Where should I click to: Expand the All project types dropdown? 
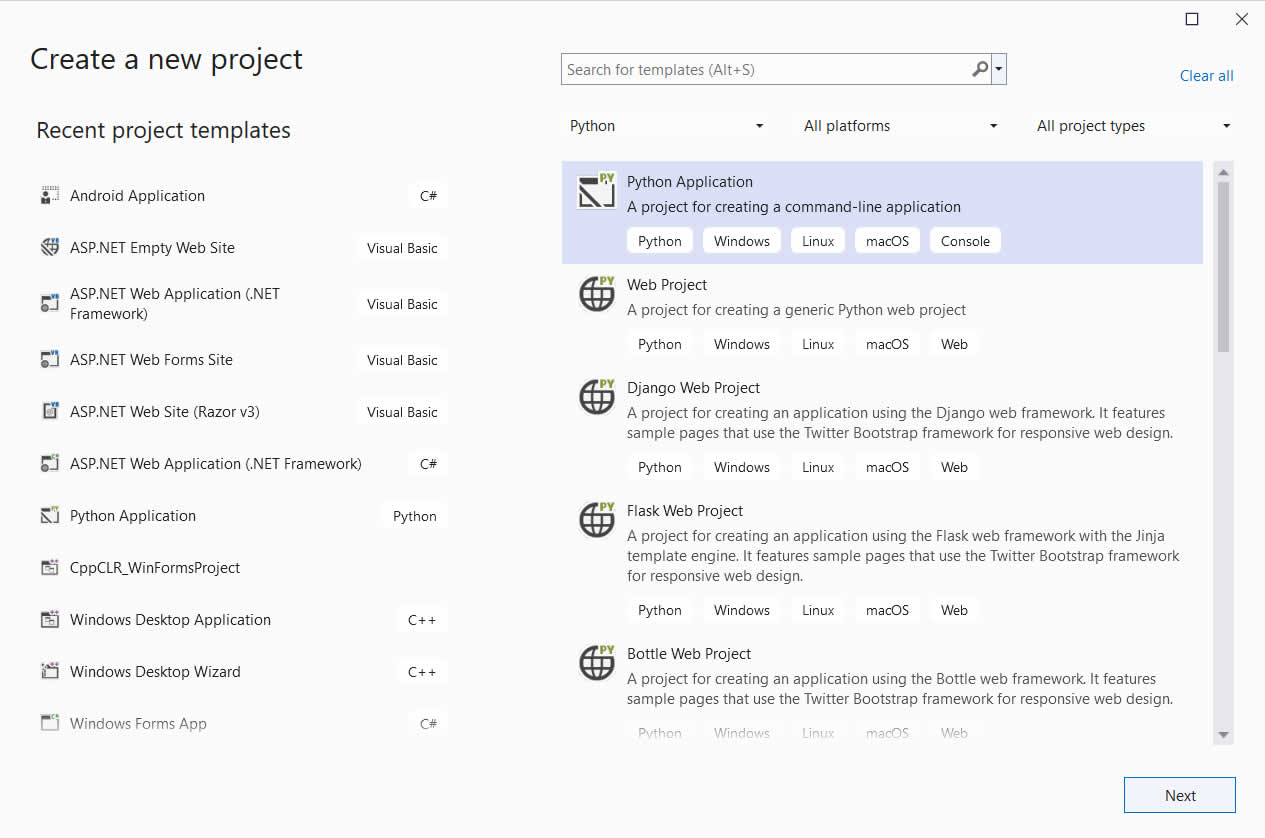click(x=1133, y=126)
